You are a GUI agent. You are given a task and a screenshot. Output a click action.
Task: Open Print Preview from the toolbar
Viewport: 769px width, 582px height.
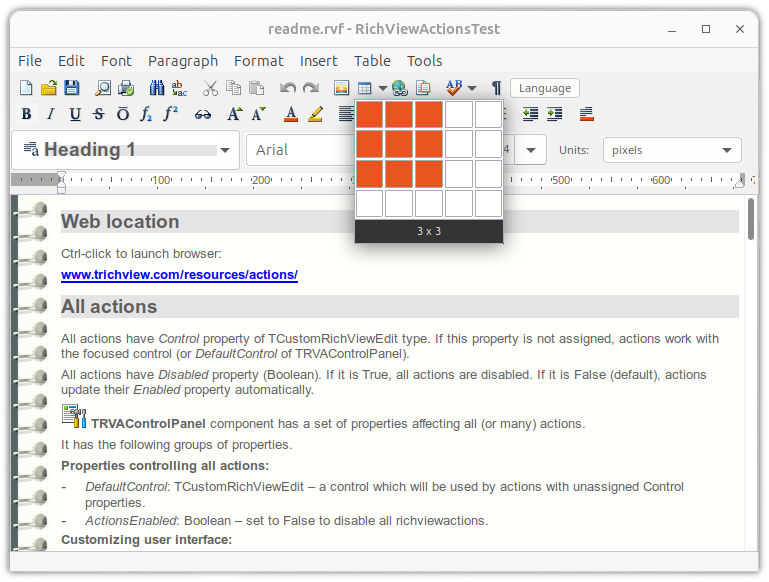pyautogui.click(x=103, y=88)
